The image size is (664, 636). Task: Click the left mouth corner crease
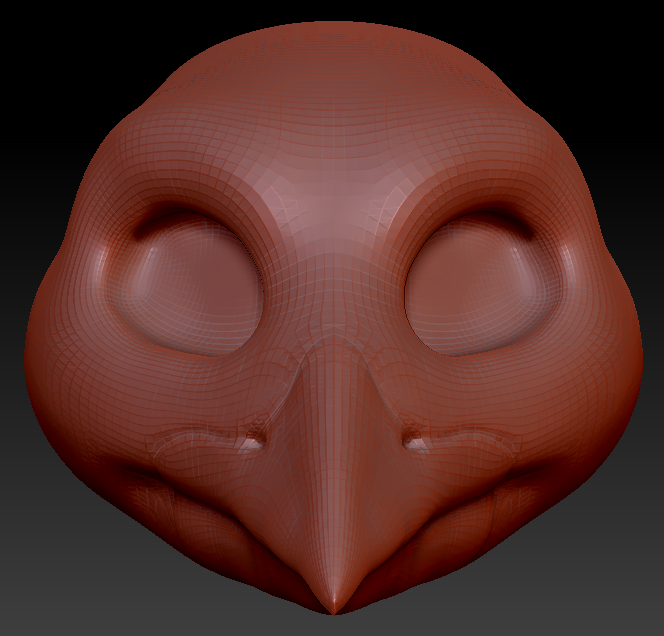[x=150, y=478]
